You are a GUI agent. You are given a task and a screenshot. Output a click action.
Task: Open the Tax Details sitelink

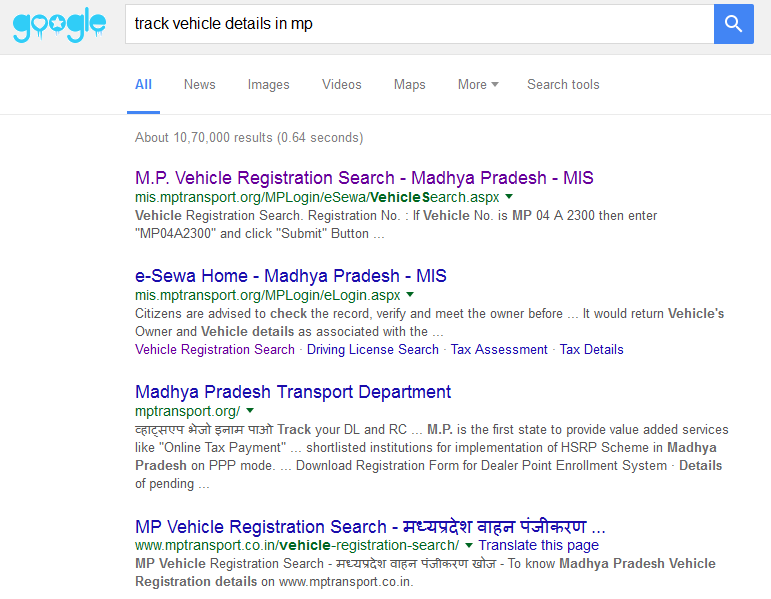[592, 349]
